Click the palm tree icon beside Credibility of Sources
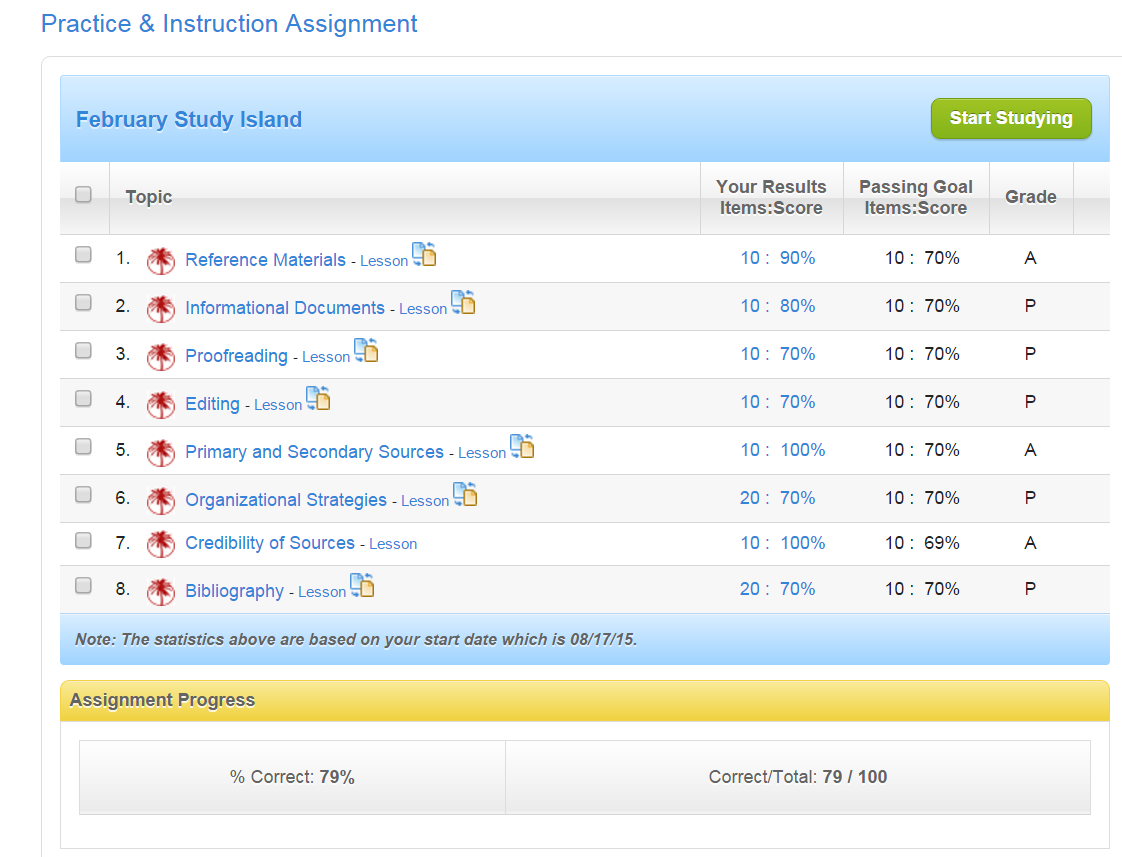Screen dimensions: 1122x857 (x=161, y=544)
